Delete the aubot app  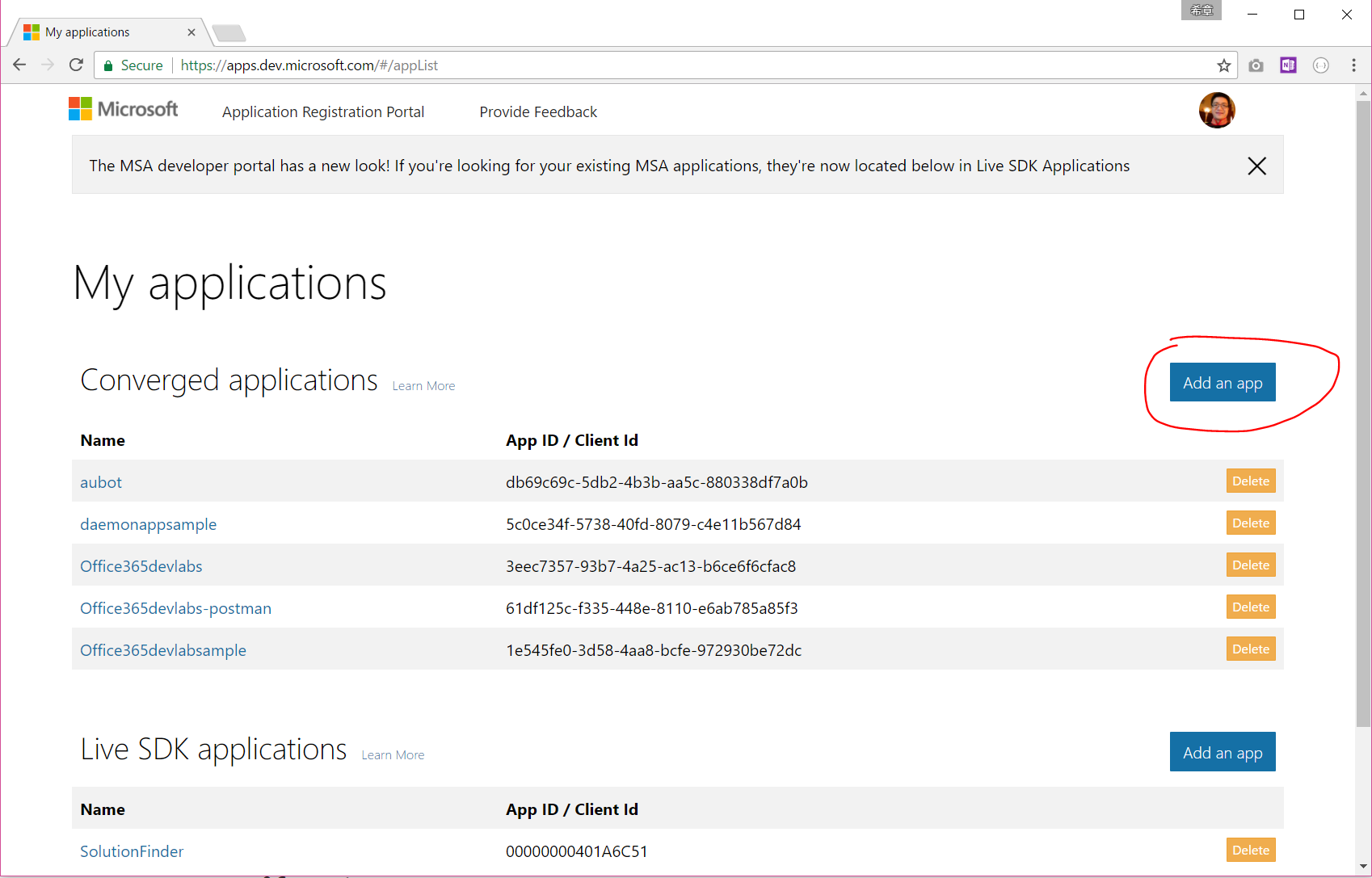click(1251, 481)
